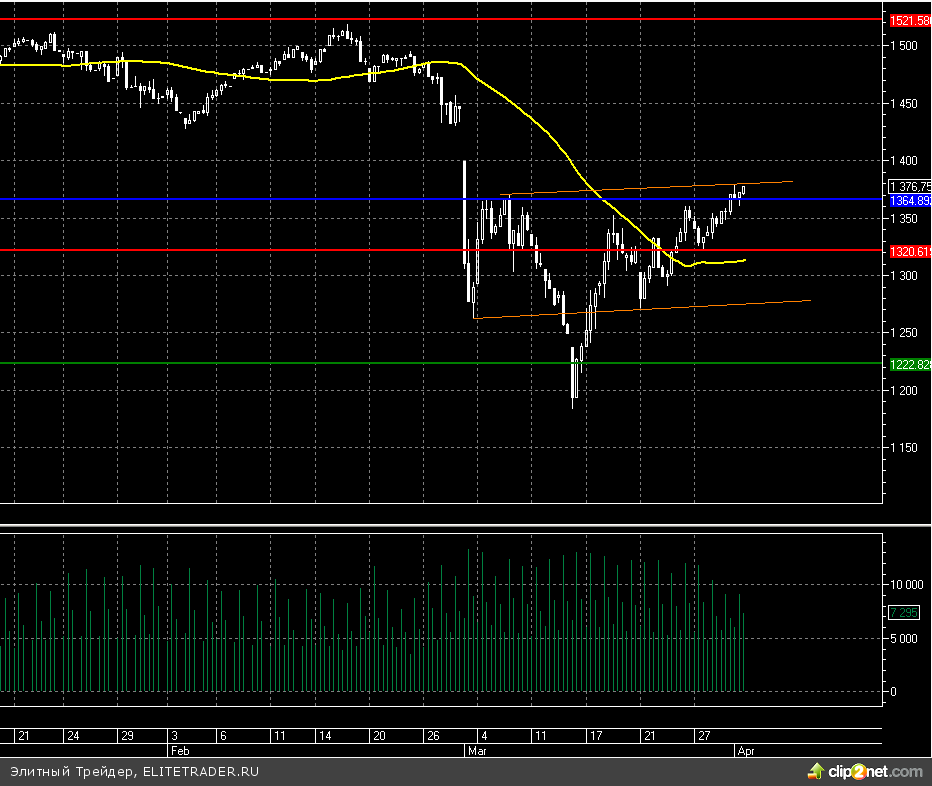
Task: Select the top red horizontal resistance line
Action: pos(300,18)
